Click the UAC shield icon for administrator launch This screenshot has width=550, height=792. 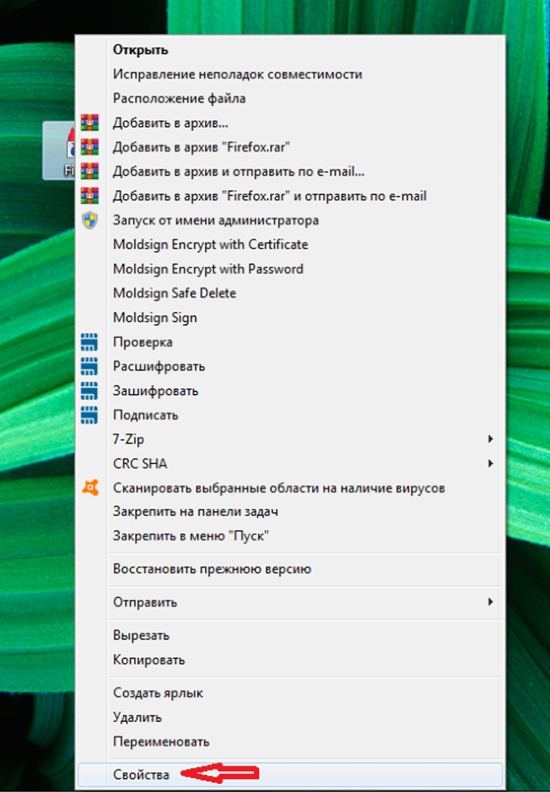(x=89, y=220)
